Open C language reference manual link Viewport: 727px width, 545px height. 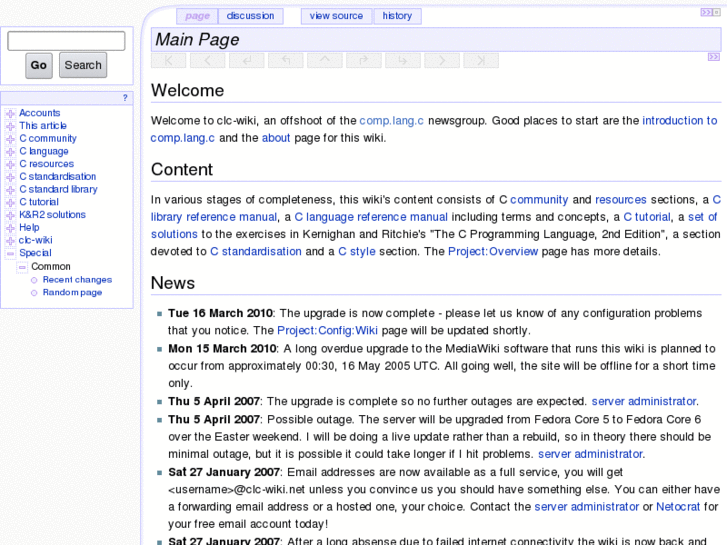[x=371, y=217]
